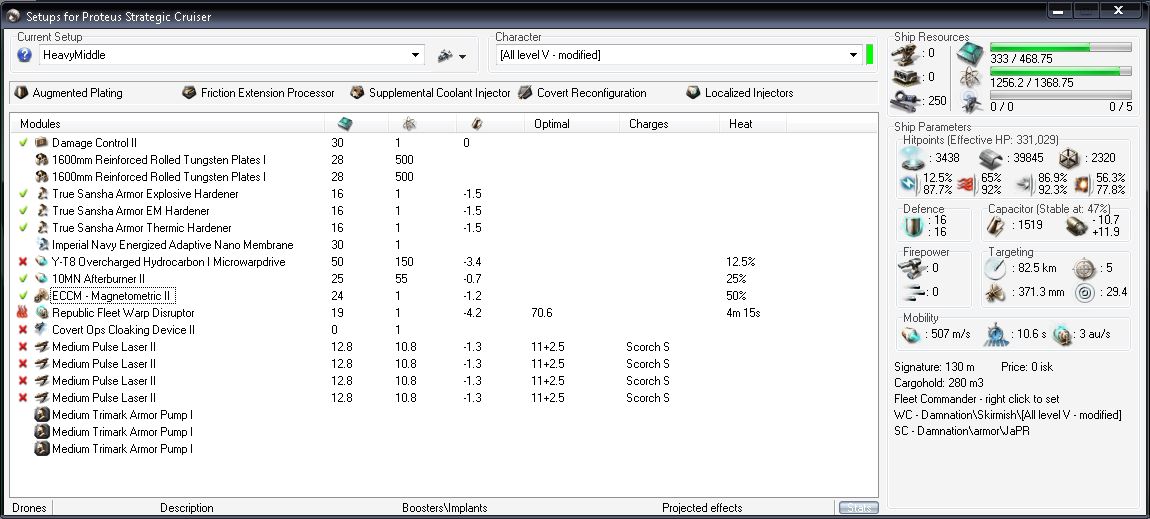Click the drone bandwidth bar showing 0 / 0

[x=1061, y=95]
